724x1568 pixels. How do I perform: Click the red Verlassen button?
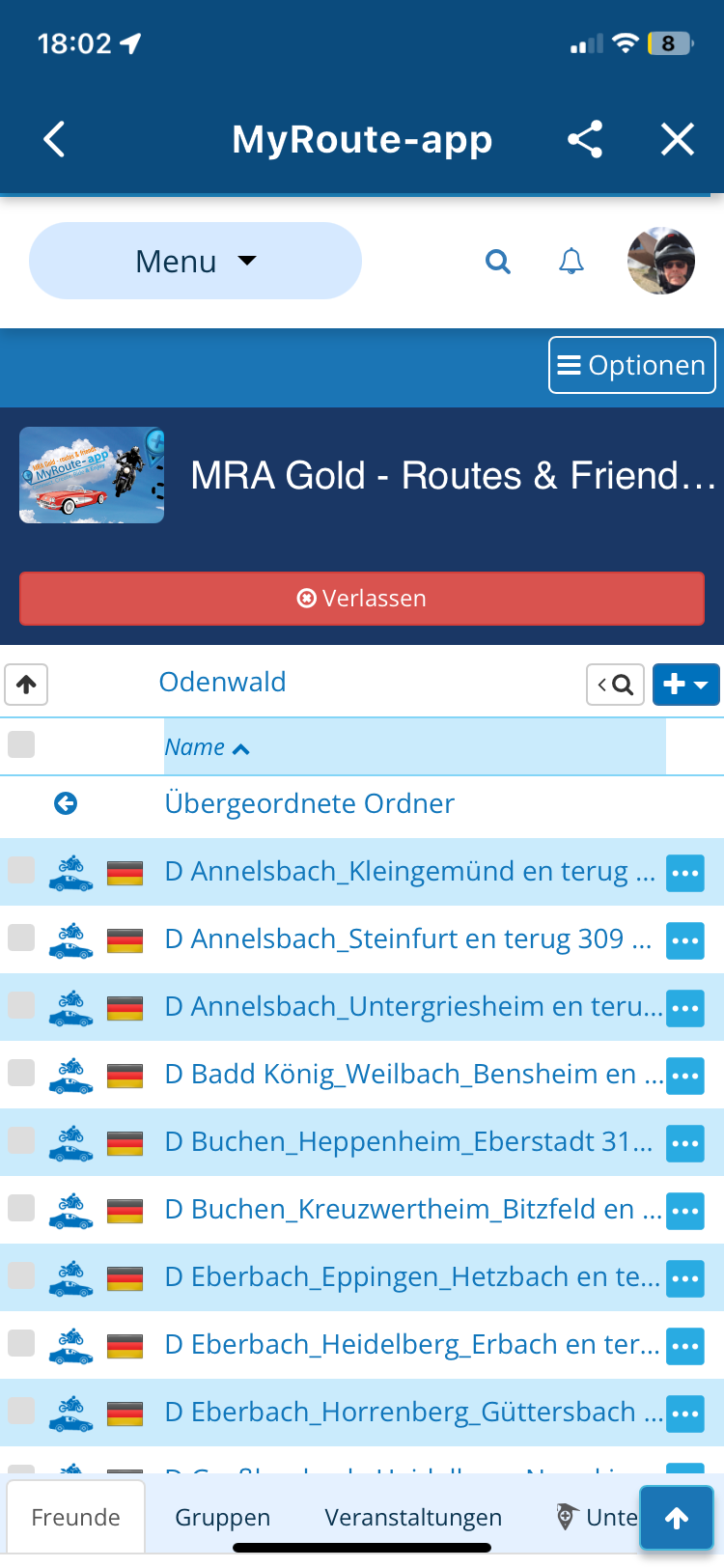click(x=362, y=599)
